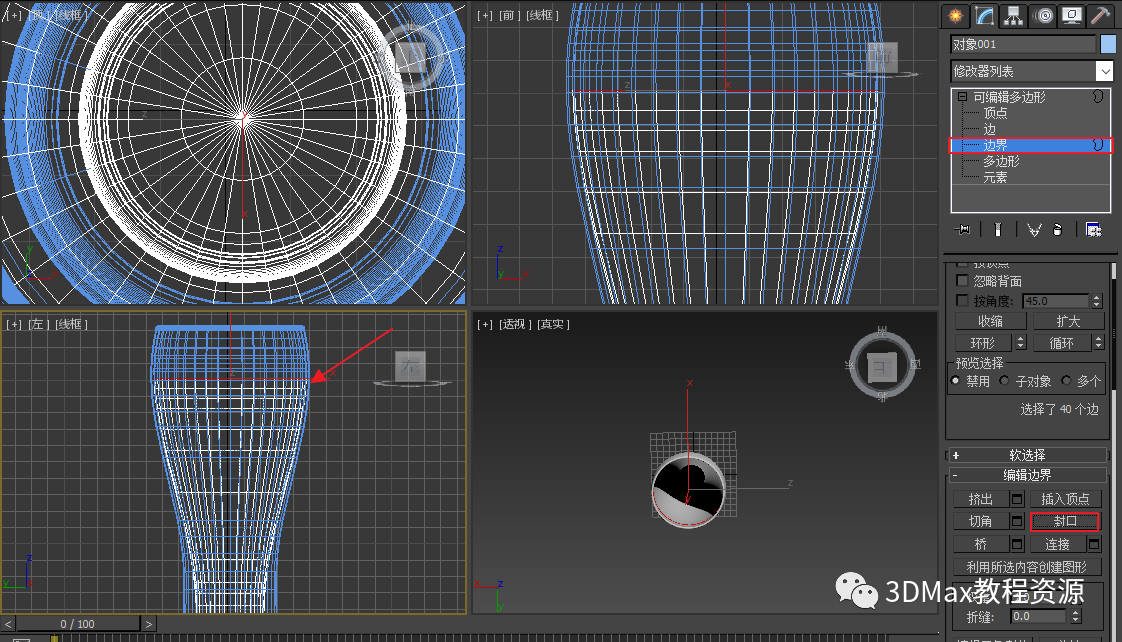
Task: Open the 桥 settings box
Action: [x=1017, y=545]
